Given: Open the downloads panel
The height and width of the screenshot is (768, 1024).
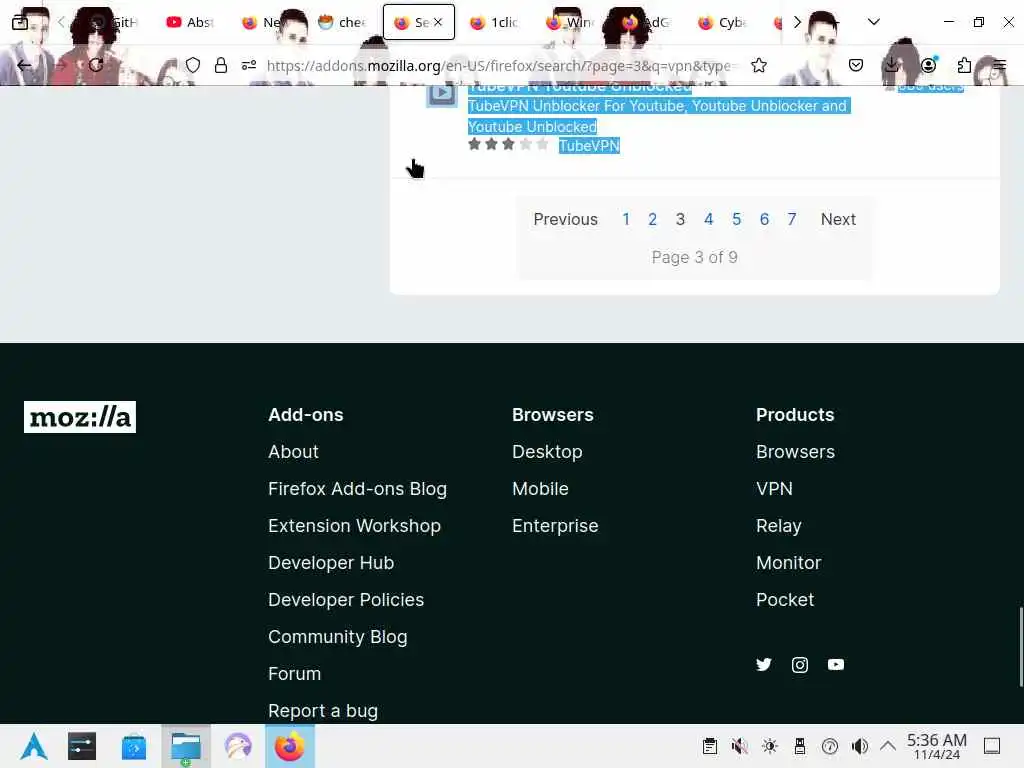Looking at the screenshot, I should pyautogui.click(x=891, y=65).
